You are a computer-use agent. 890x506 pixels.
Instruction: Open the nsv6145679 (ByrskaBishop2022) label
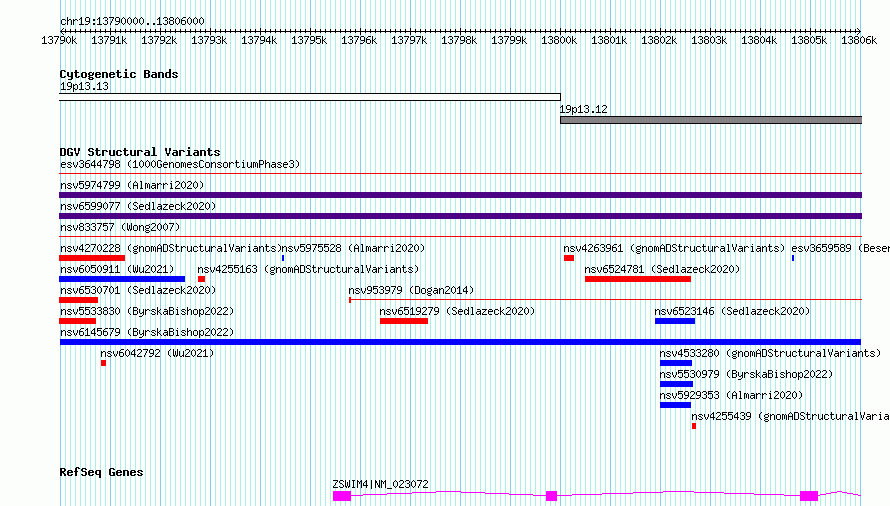click(x=147, y=332)
